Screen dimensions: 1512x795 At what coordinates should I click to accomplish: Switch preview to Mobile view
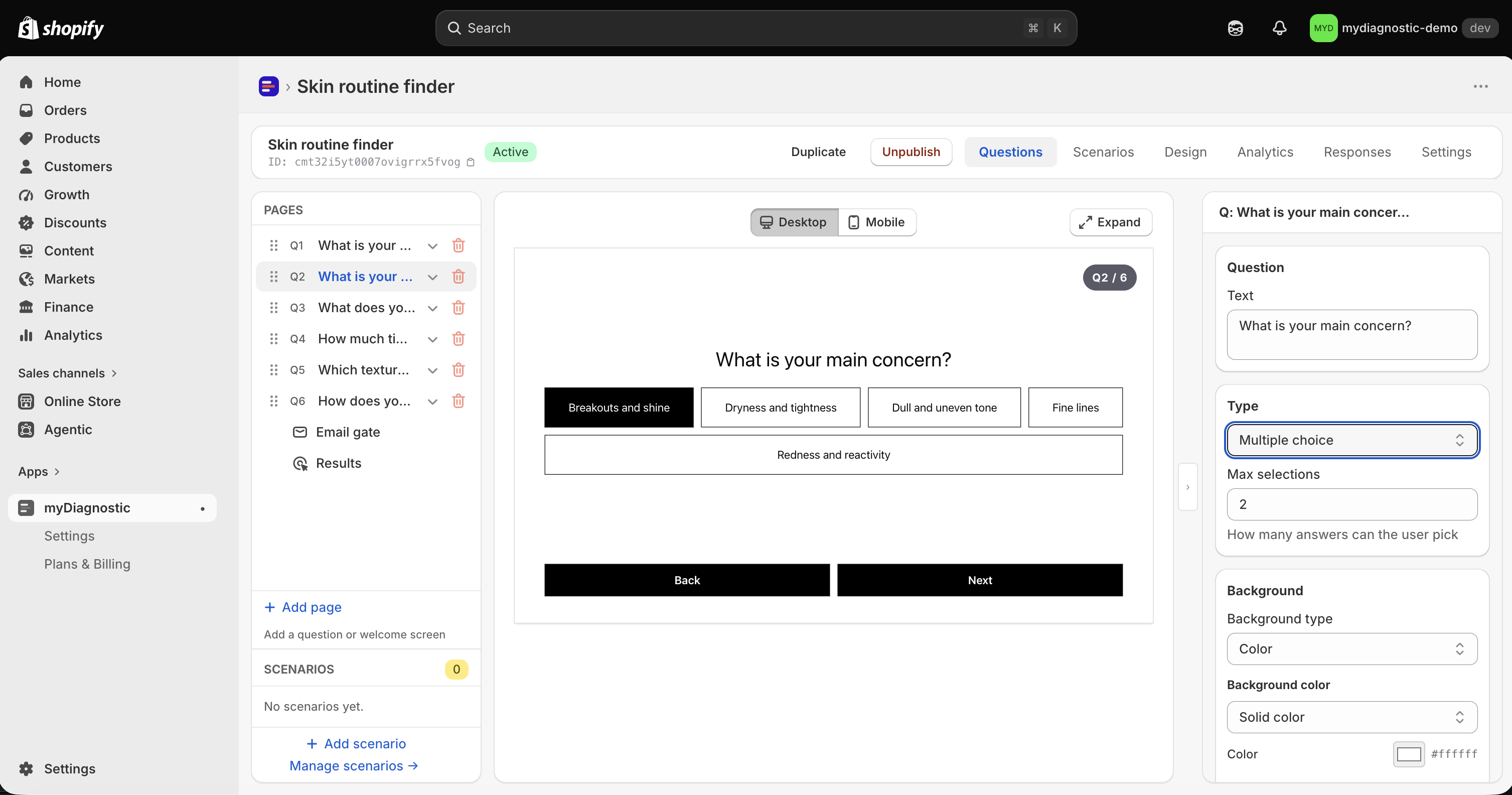point(877,222)
